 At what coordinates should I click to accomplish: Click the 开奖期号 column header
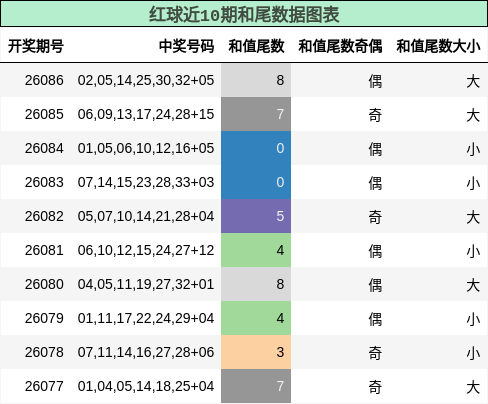click(x=36, y=46)
